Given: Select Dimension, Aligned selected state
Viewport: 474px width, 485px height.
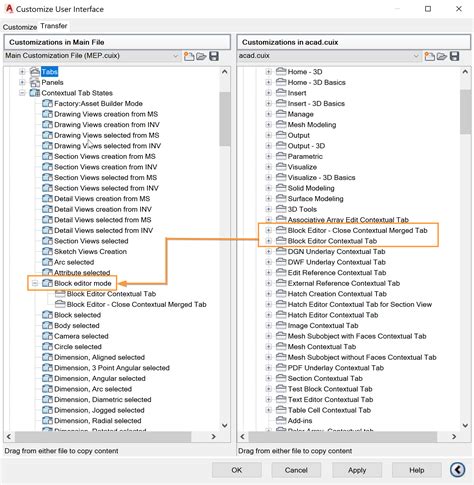Looking at the screenshot, I should [99, 357].
